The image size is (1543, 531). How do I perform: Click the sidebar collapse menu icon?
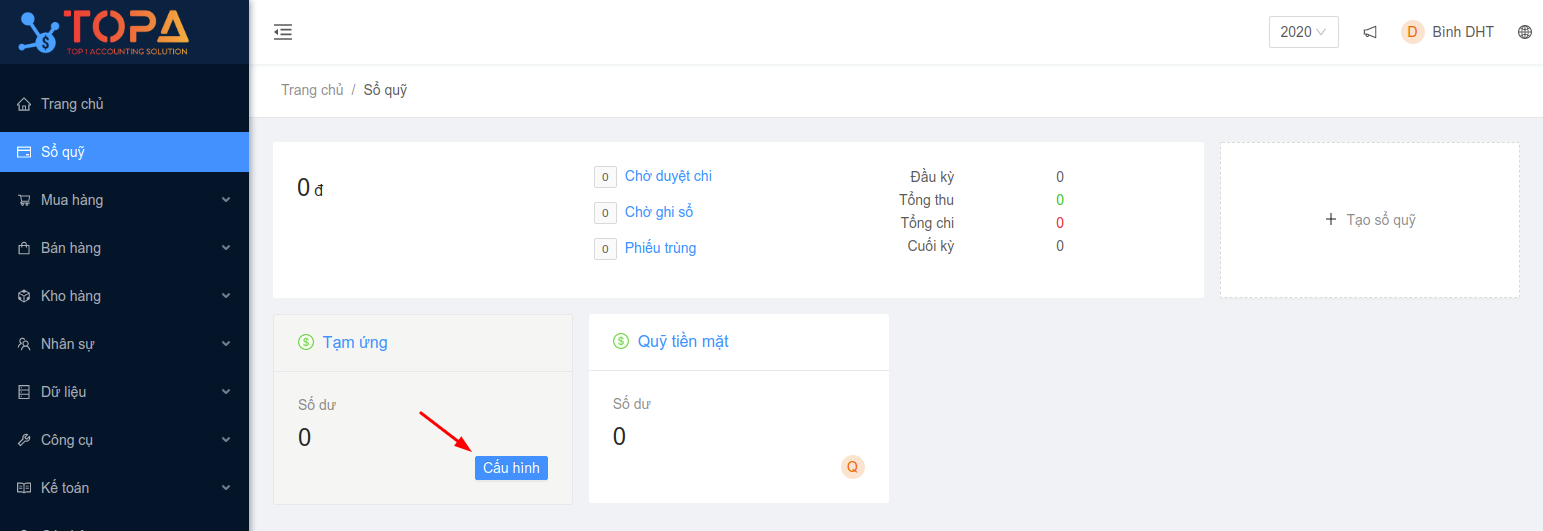point(283,32)
